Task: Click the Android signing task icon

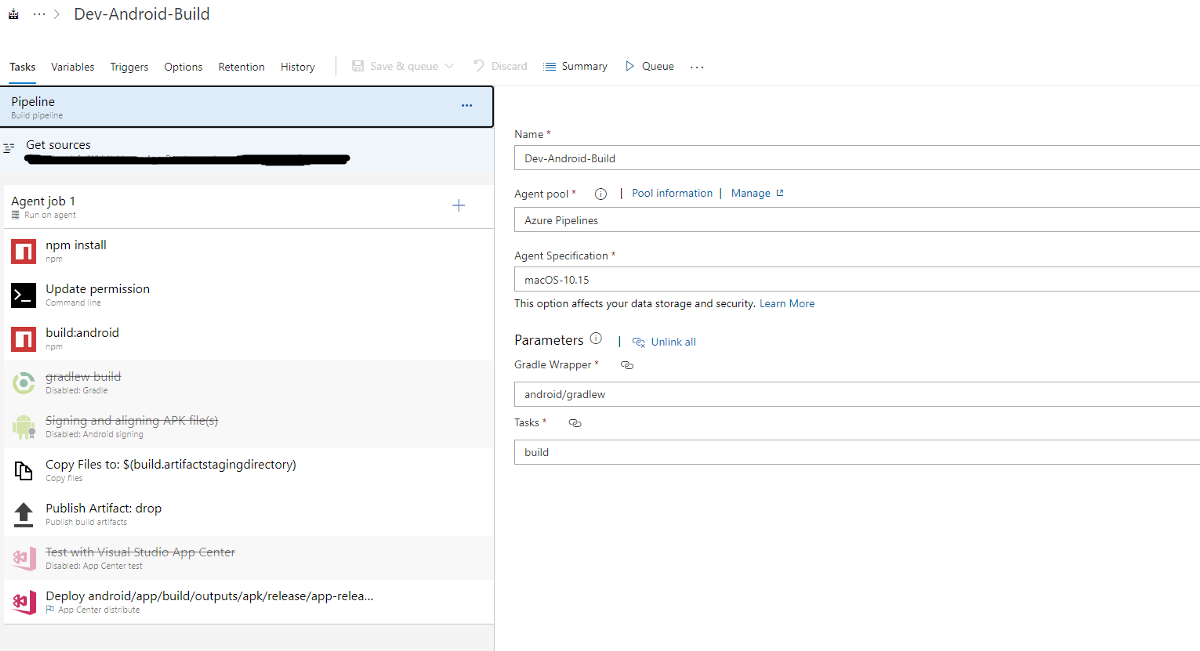Action: coord(23,427)
